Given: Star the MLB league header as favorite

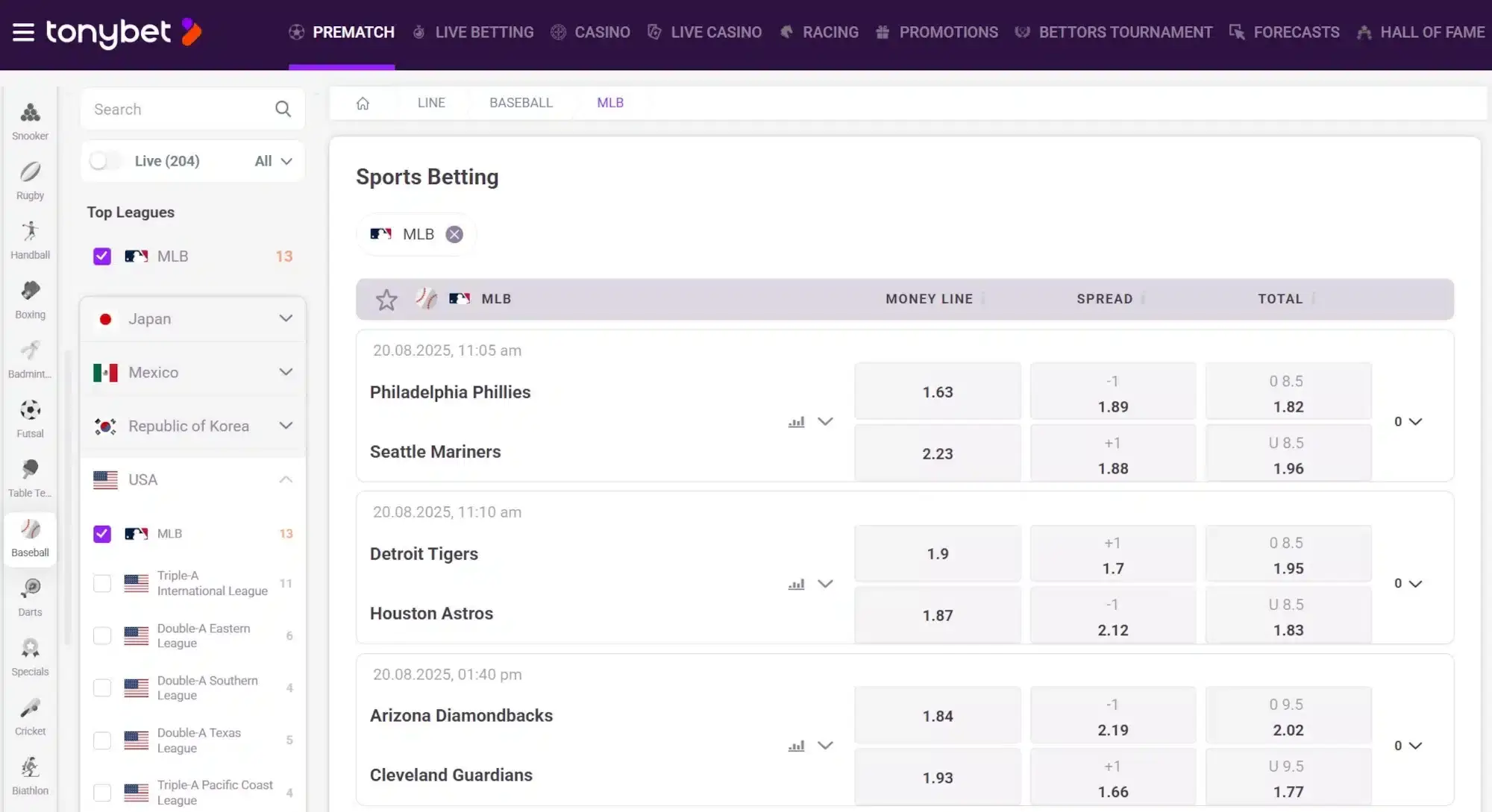Looking at the screenshot, I should [386, 299].
